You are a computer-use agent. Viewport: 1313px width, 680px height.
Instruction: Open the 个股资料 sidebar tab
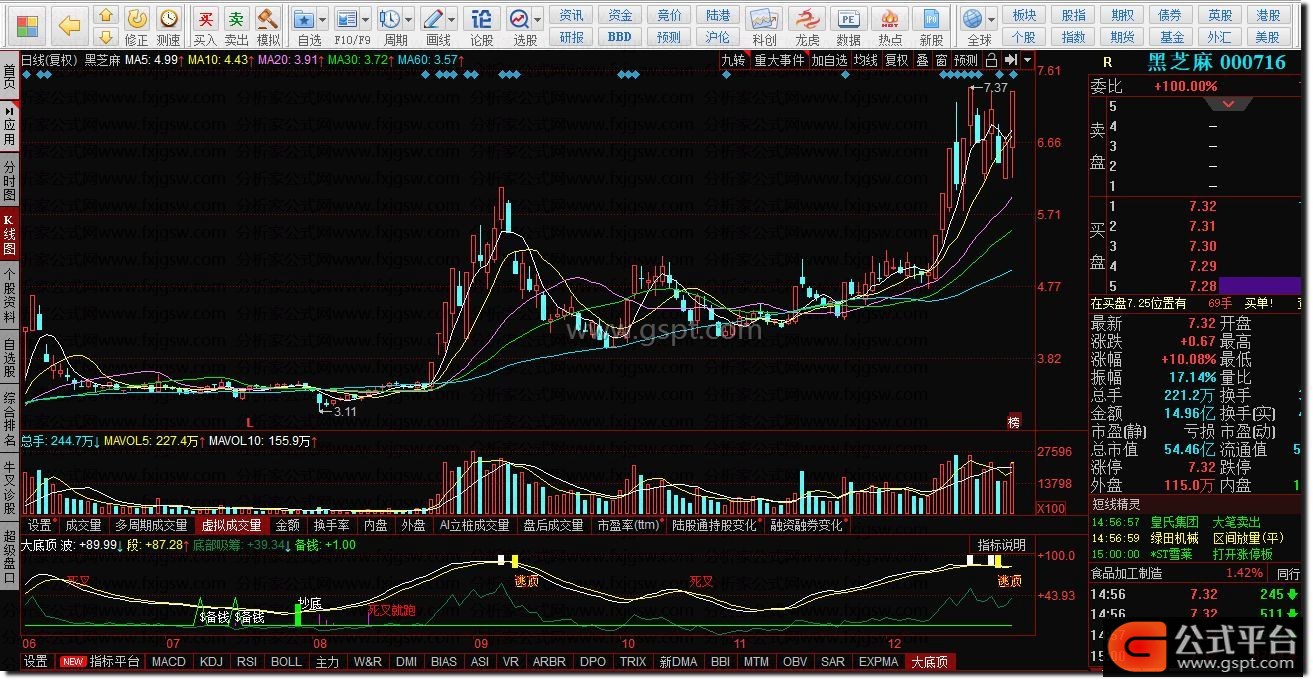pyautogui.click(x=9, y=295)
